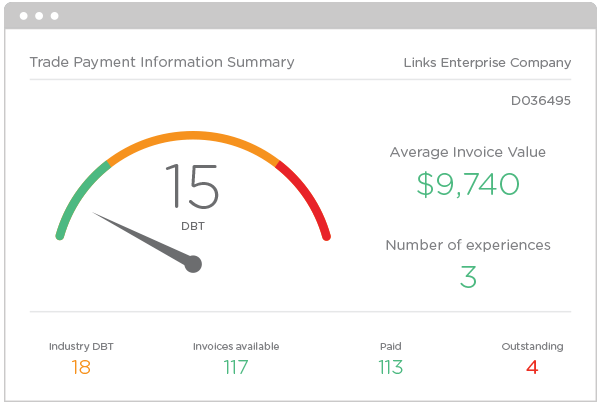
Task: Select the experiences count of 3
Action: 468,276
